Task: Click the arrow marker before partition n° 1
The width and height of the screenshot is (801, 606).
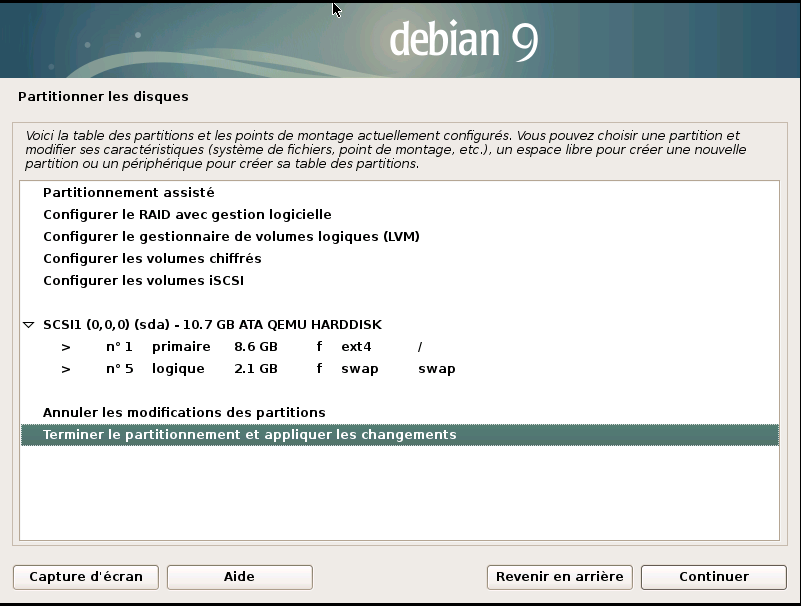Action: (x=66, y=347)
